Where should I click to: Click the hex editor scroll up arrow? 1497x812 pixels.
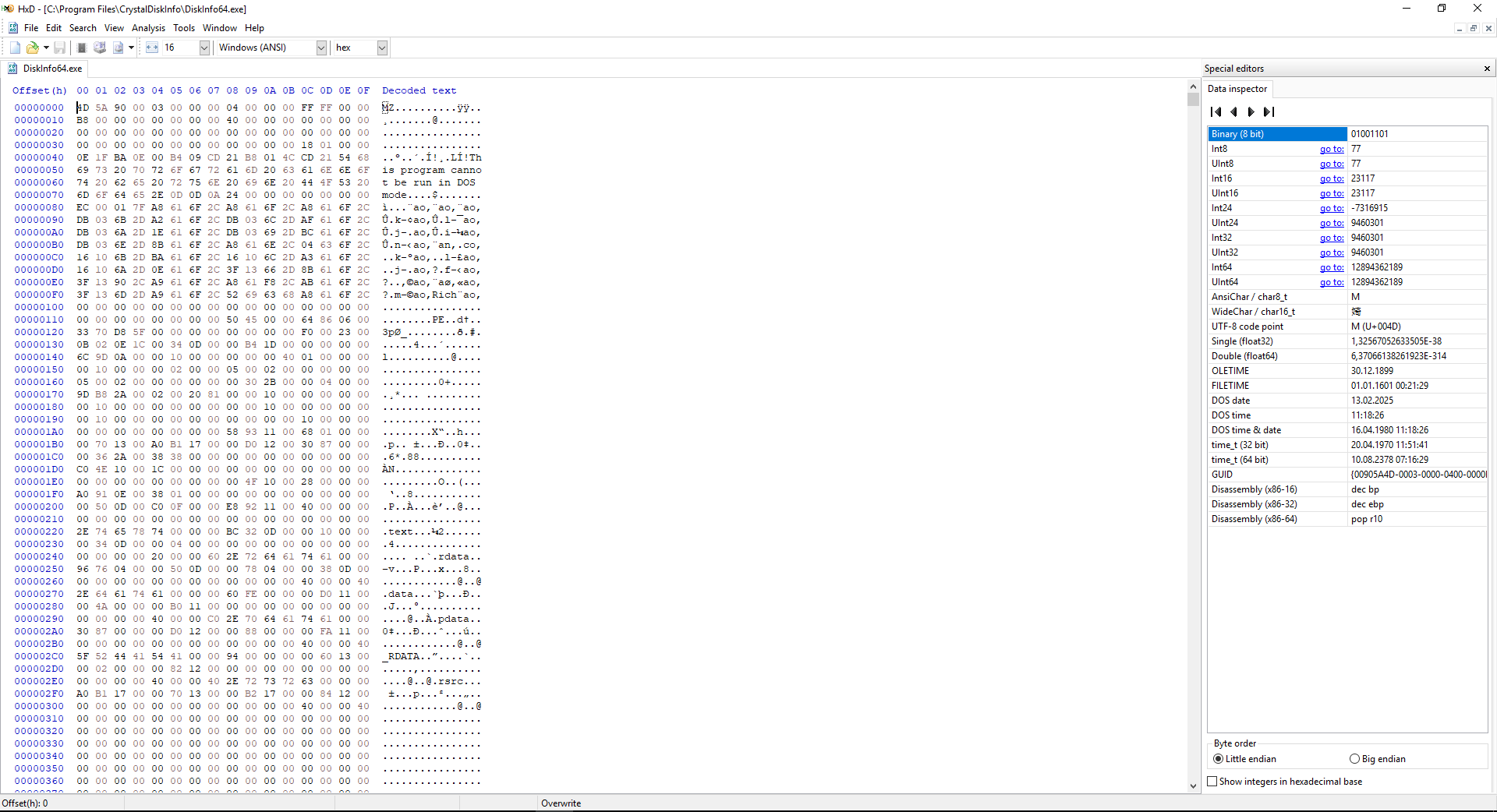coord(1193,87)
